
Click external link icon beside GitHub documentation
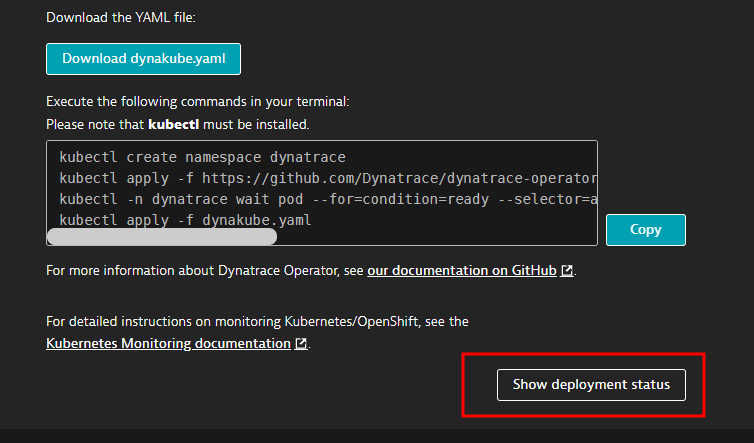pos(567,271)
